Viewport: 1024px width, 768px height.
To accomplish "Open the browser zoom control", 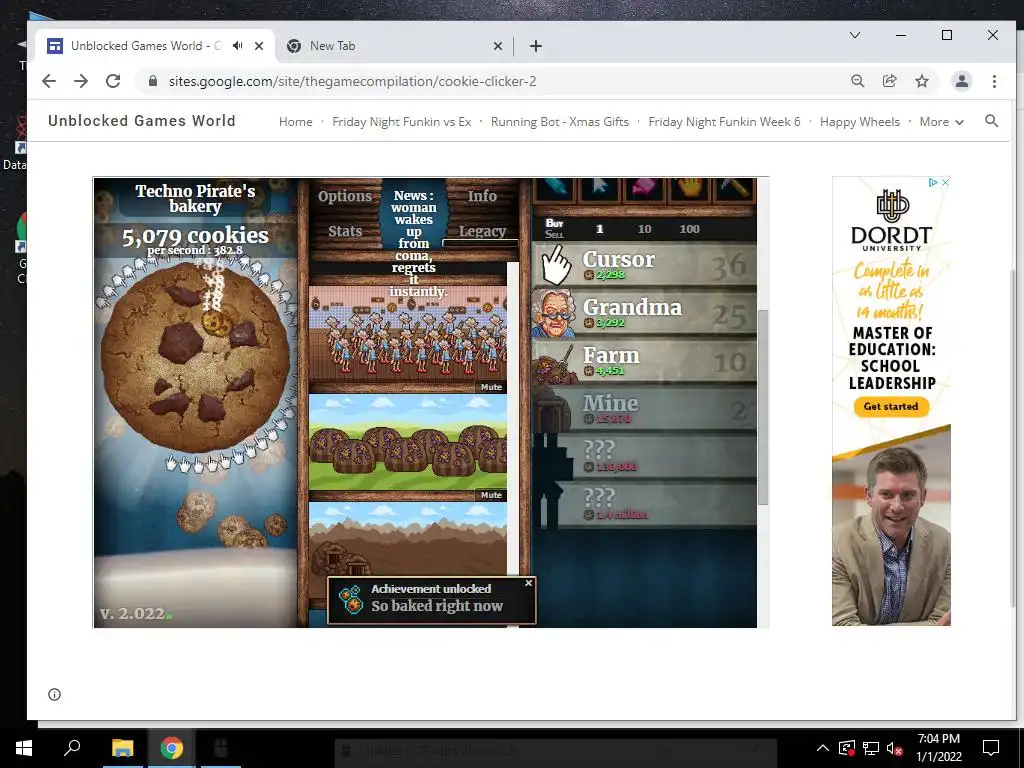I will coord(857,81).
